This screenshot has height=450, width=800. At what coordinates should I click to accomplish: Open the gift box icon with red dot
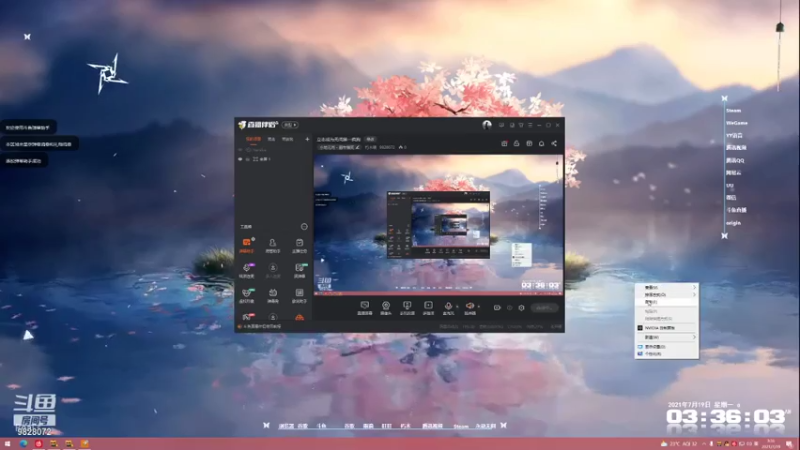(504, 144)
